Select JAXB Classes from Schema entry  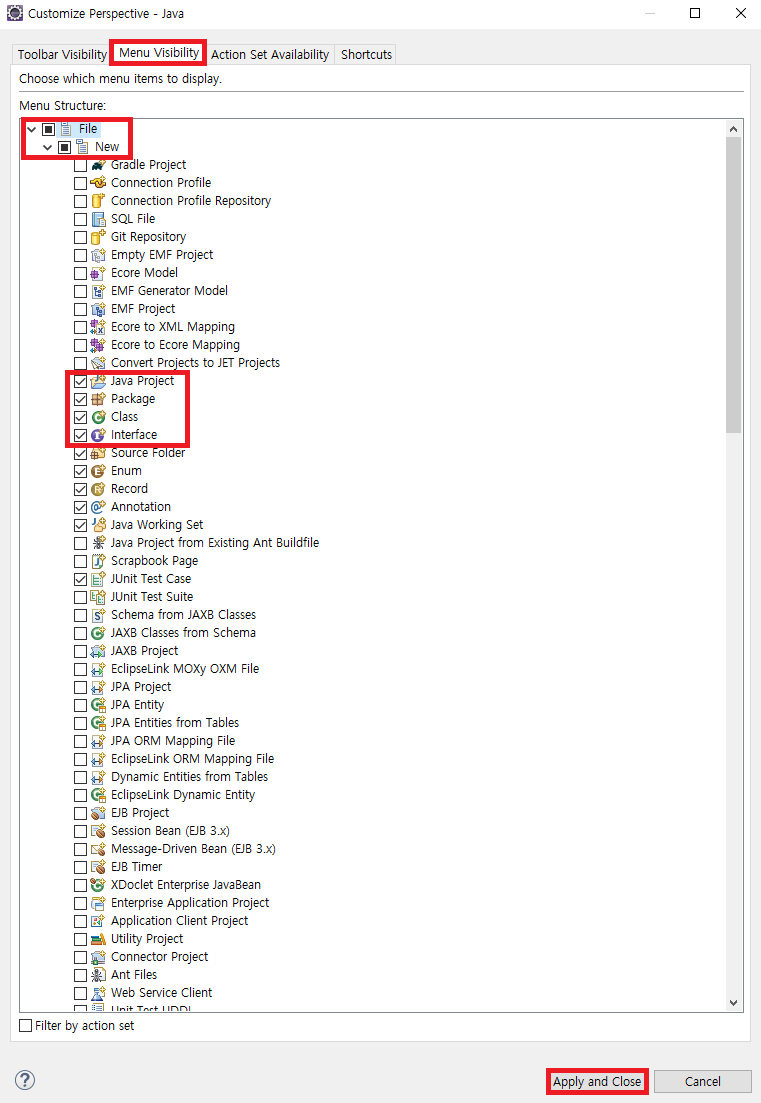coord(184,633)
